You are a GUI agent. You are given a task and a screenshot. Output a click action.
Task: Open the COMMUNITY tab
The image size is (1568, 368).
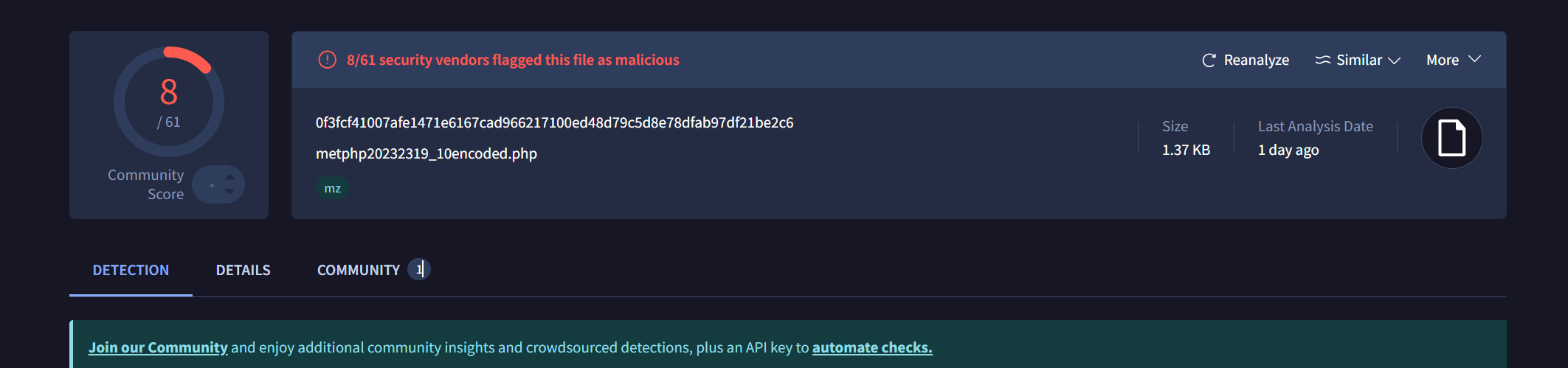click(358, 270)
